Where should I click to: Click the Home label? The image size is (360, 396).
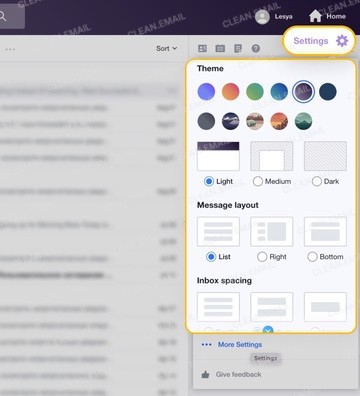(x=336, y=16)
